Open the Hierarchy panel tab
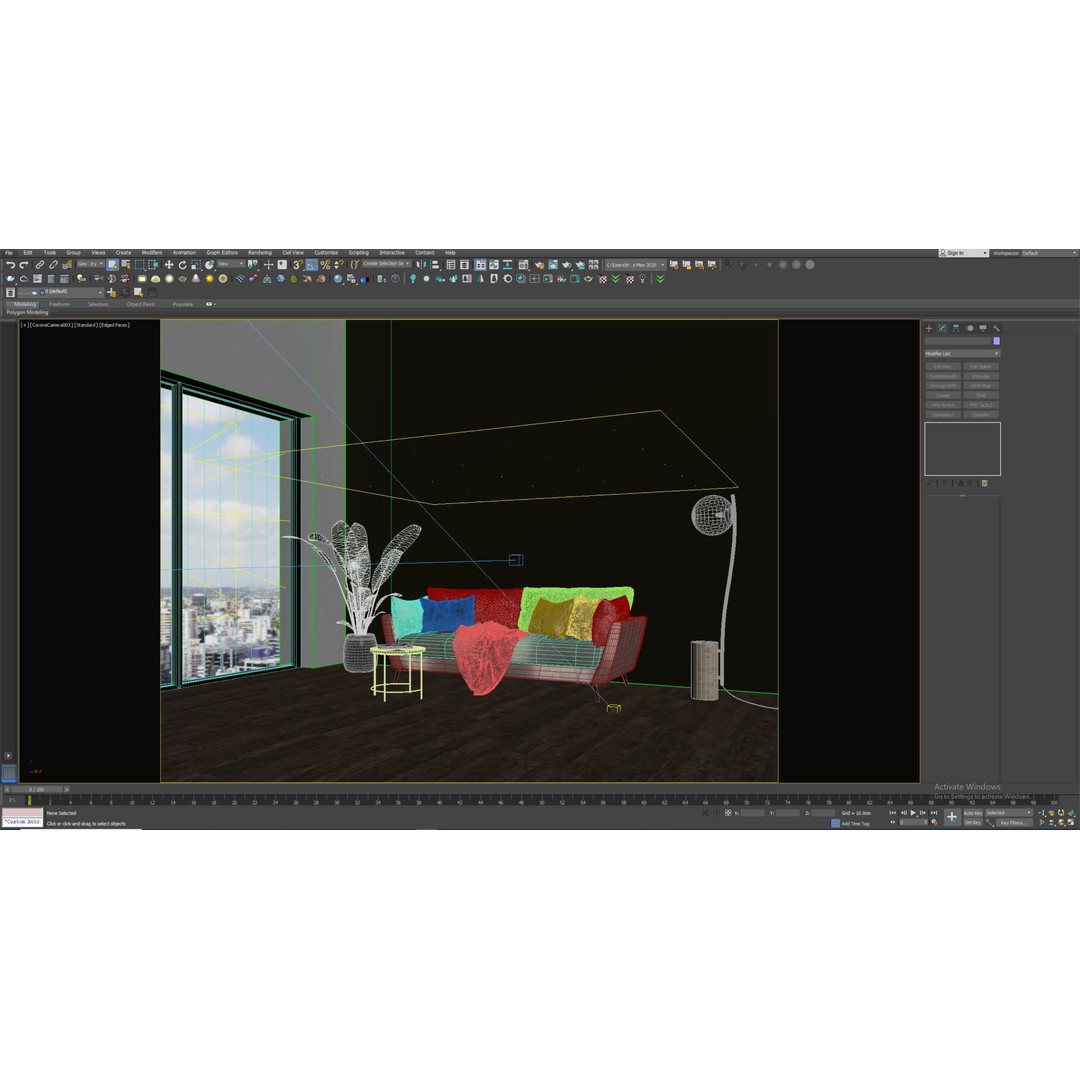The image size is (1080, 1080). [955, 328]
